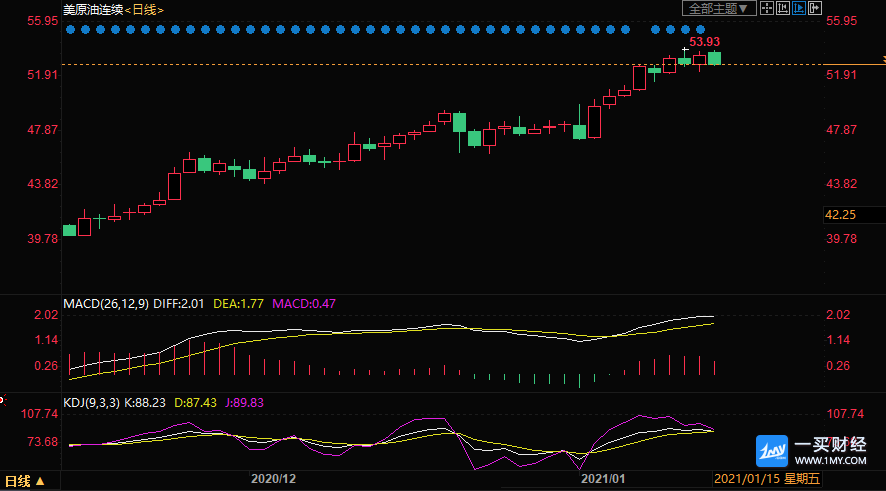Open the KDJ(9,3,3) indicator label
886x491 pixels.
[x=92, y=403]
